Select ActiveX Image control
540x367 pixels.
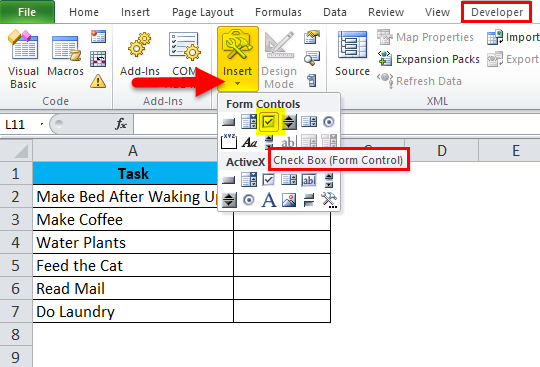click(289, 200)
